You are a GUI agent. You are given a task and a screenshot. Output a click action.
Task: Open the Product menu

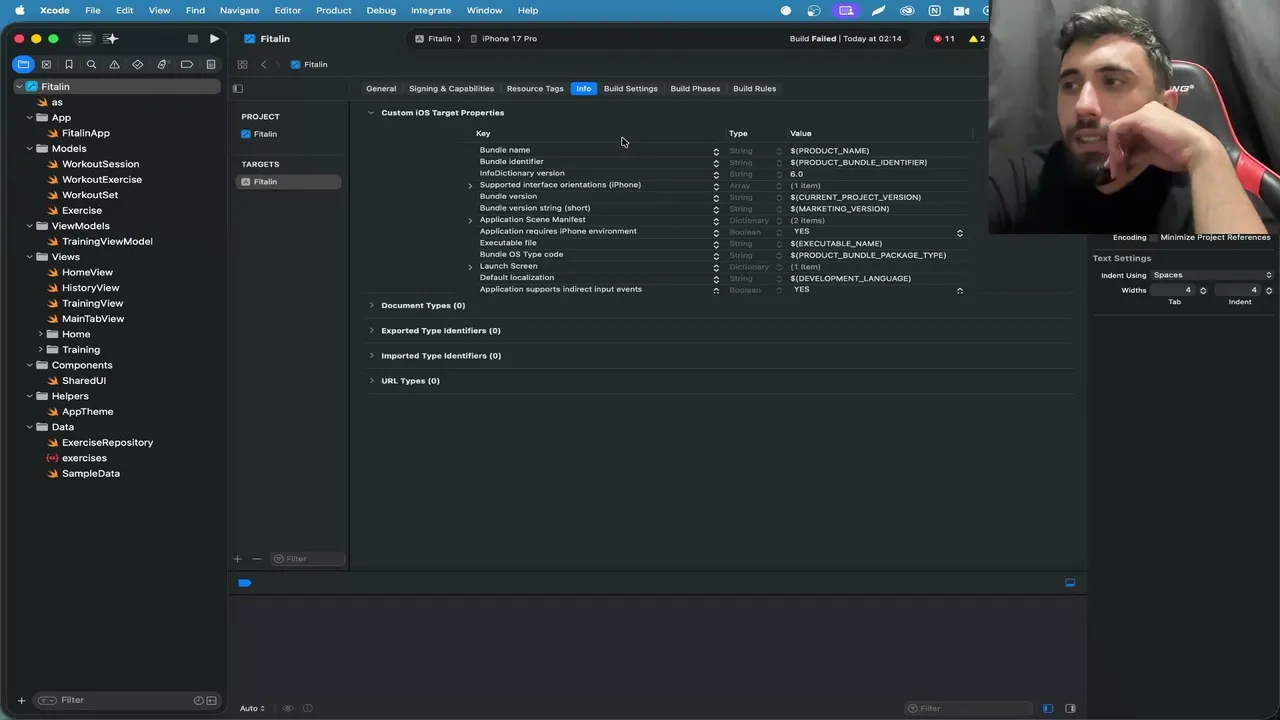333,10
